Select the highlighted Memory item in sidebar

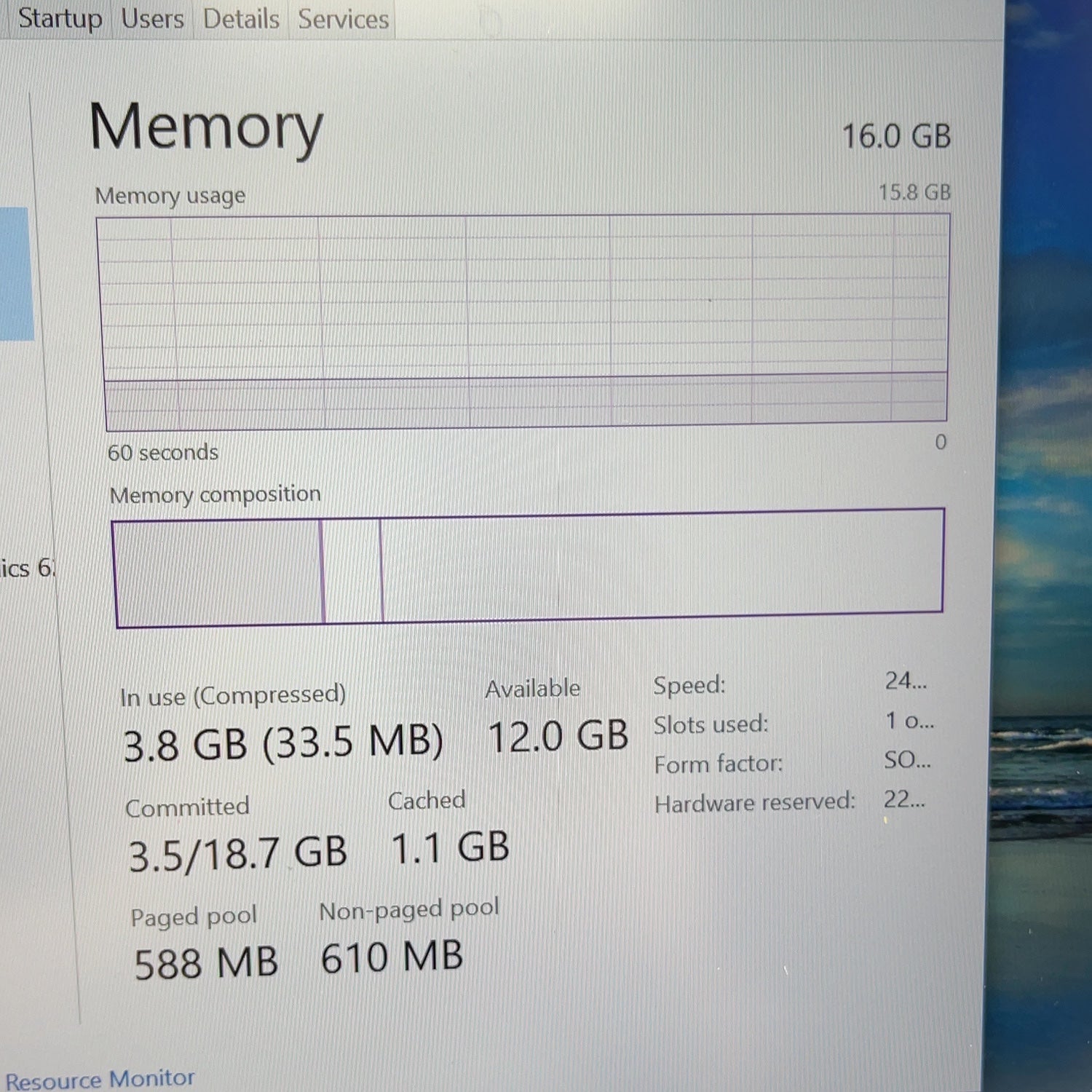[16, 274]
